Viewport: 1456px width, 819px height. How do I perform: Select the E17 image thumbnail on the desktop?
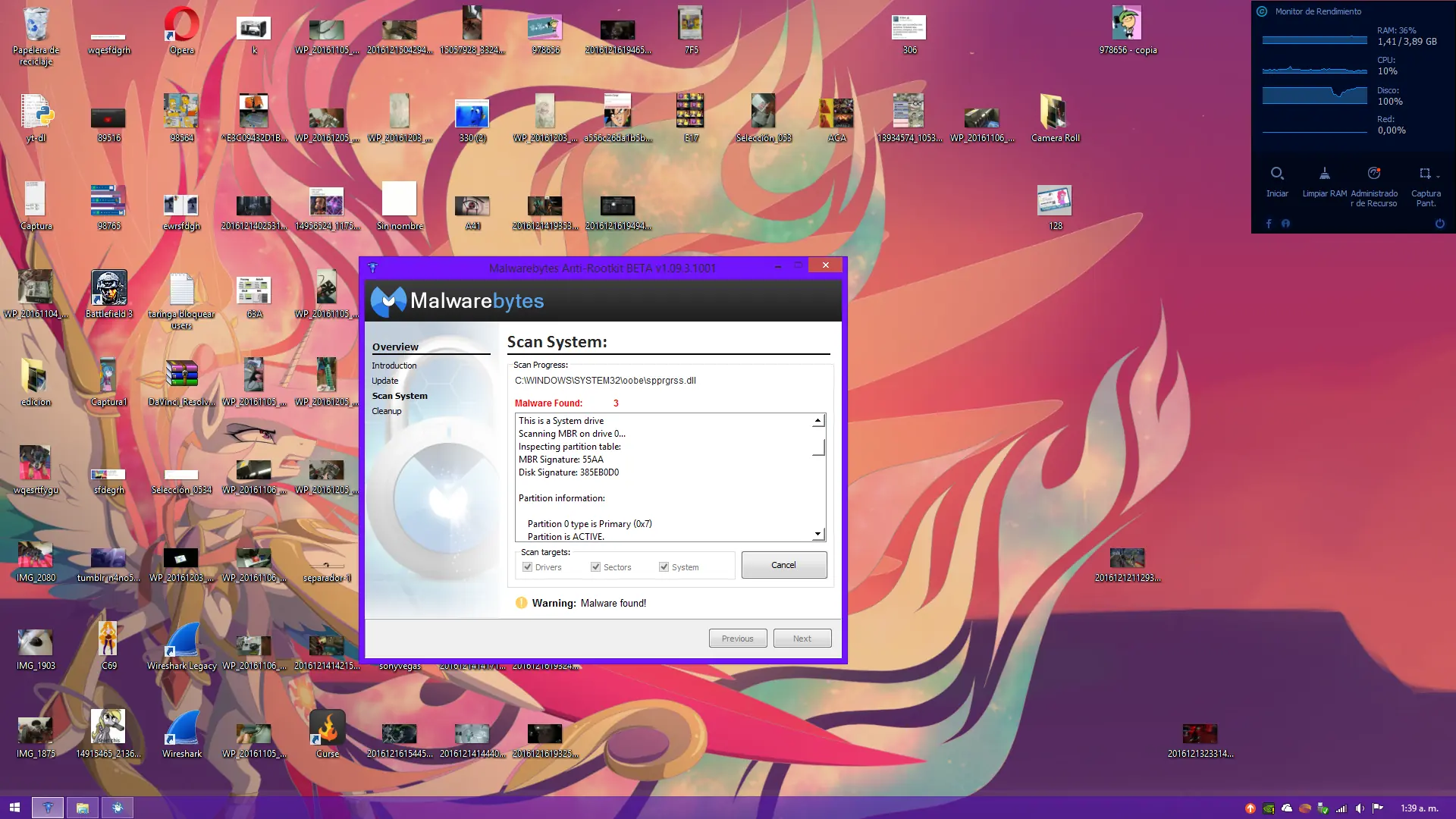click(691, 118)
